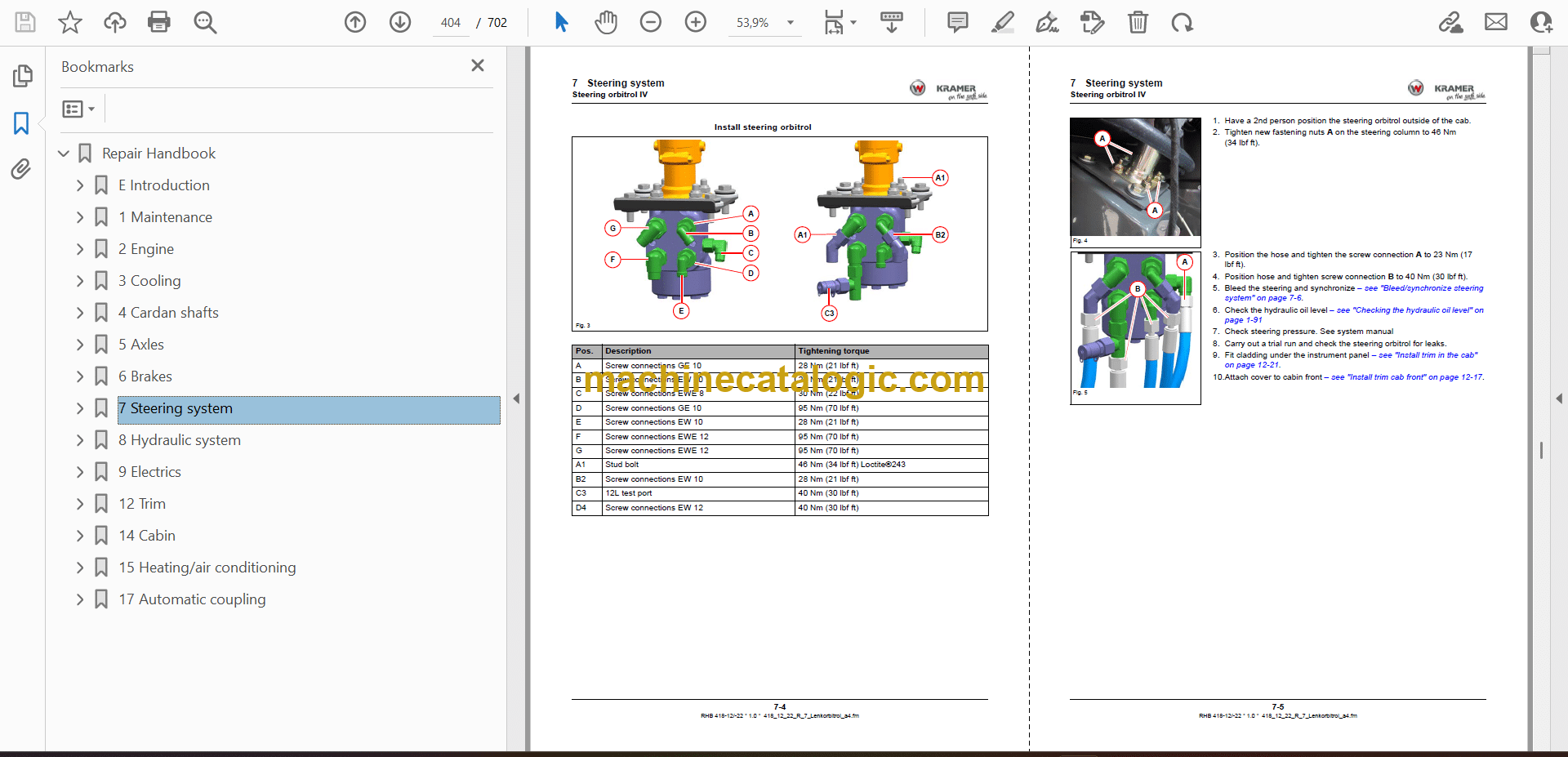Toggle the Page thumbnails panel

(22, 76)
